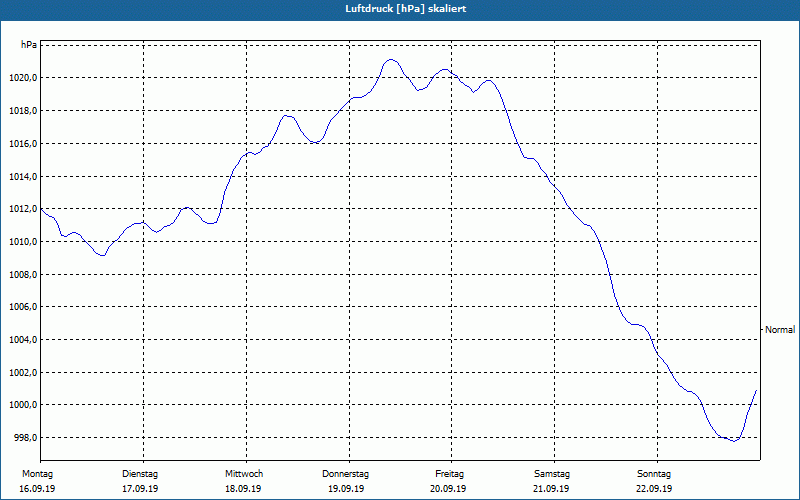Click the date 18.09.19
This screenshot has height=500, width=800.
243,488
